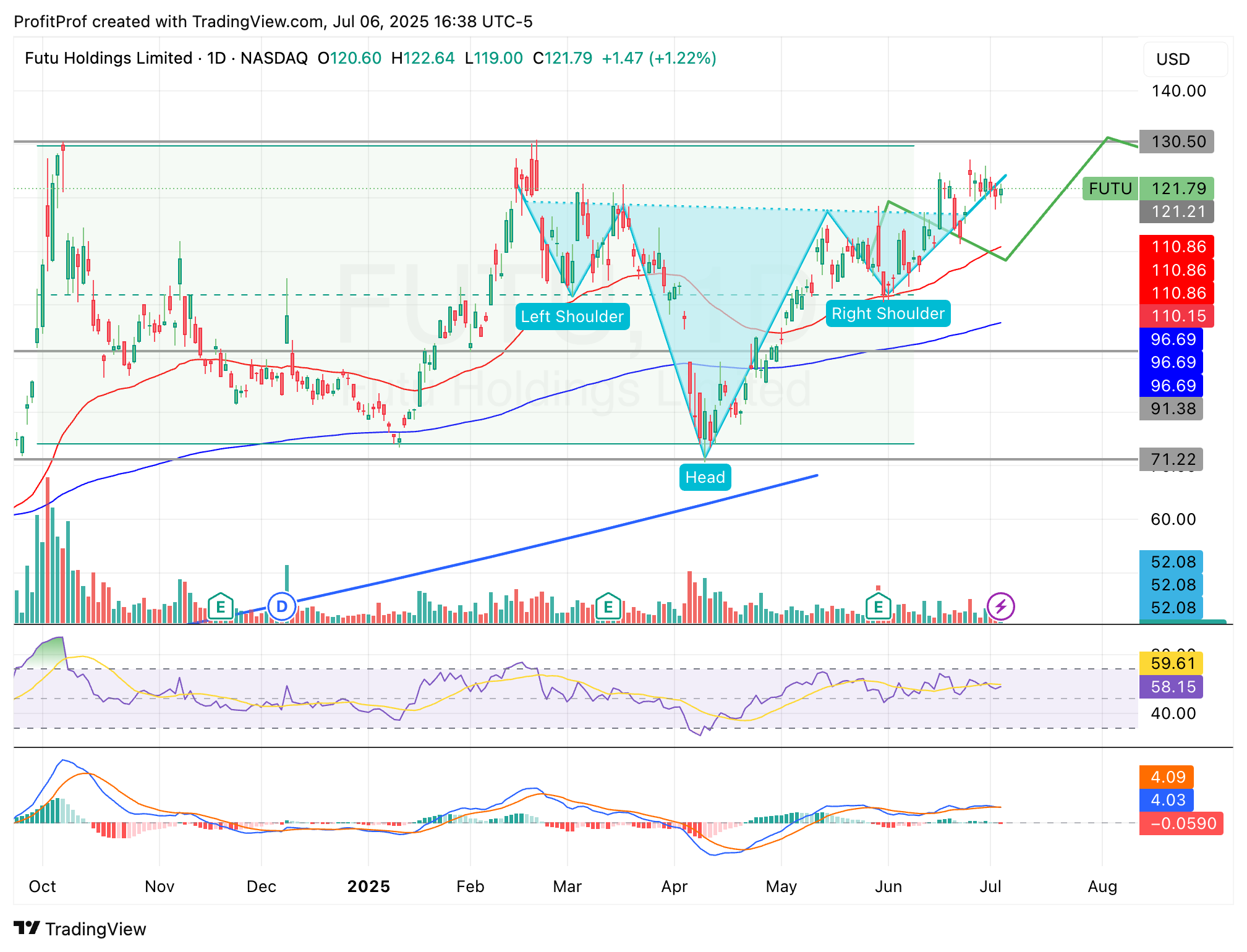
Task: Click the Aug label on time axis
Action: tap(1102, 886)
